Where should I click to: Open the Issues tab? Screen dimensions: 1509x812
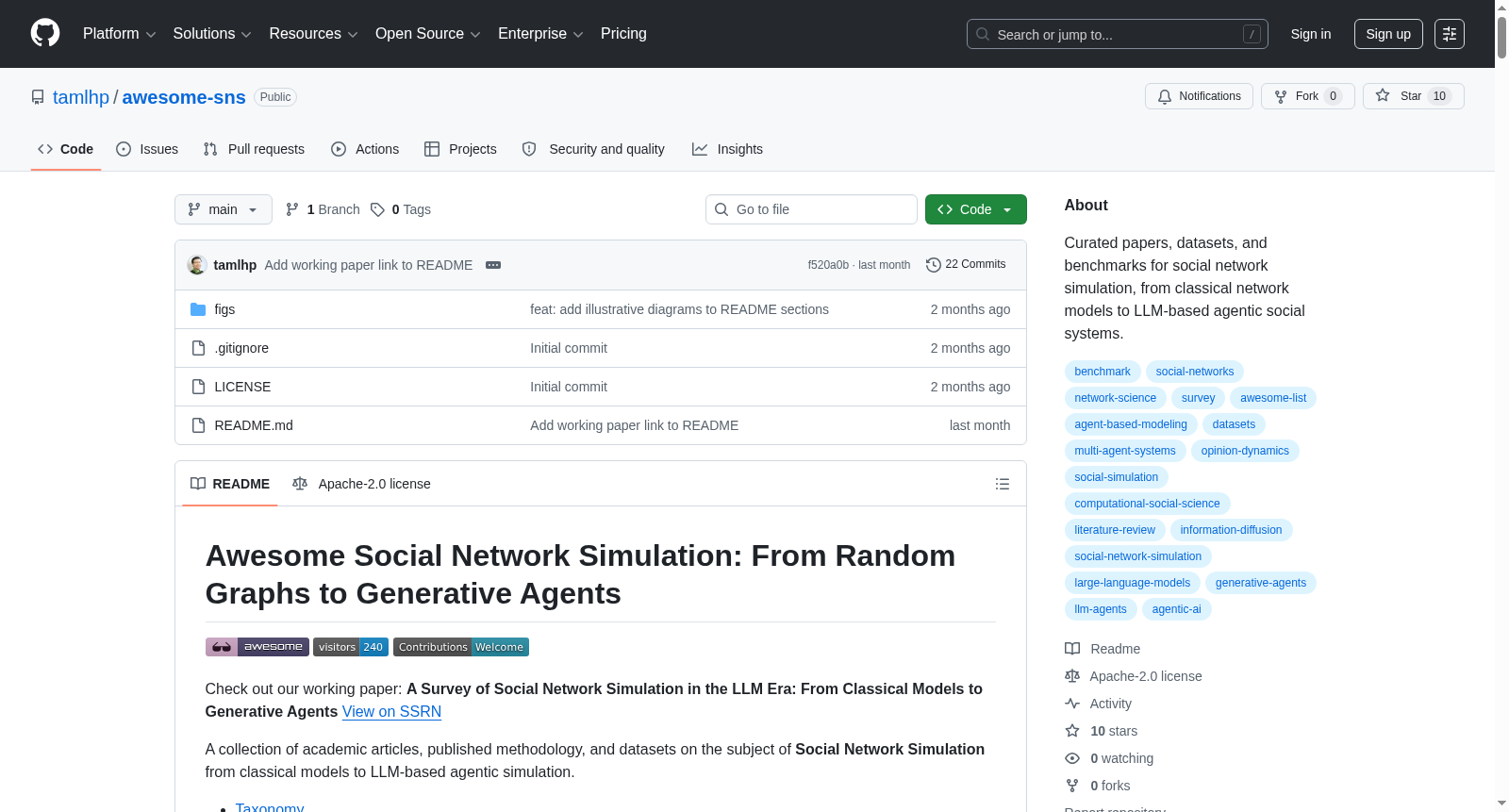147,149
